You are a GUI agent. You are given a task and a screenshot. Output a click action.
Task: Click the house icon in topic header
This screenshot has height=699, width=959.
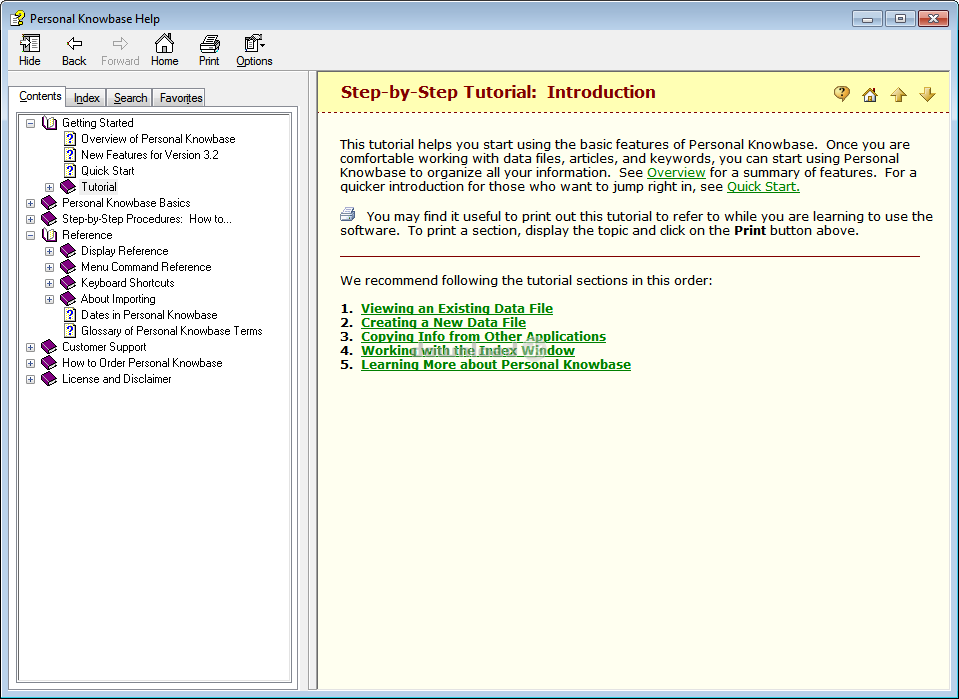(x=870, y=94)
